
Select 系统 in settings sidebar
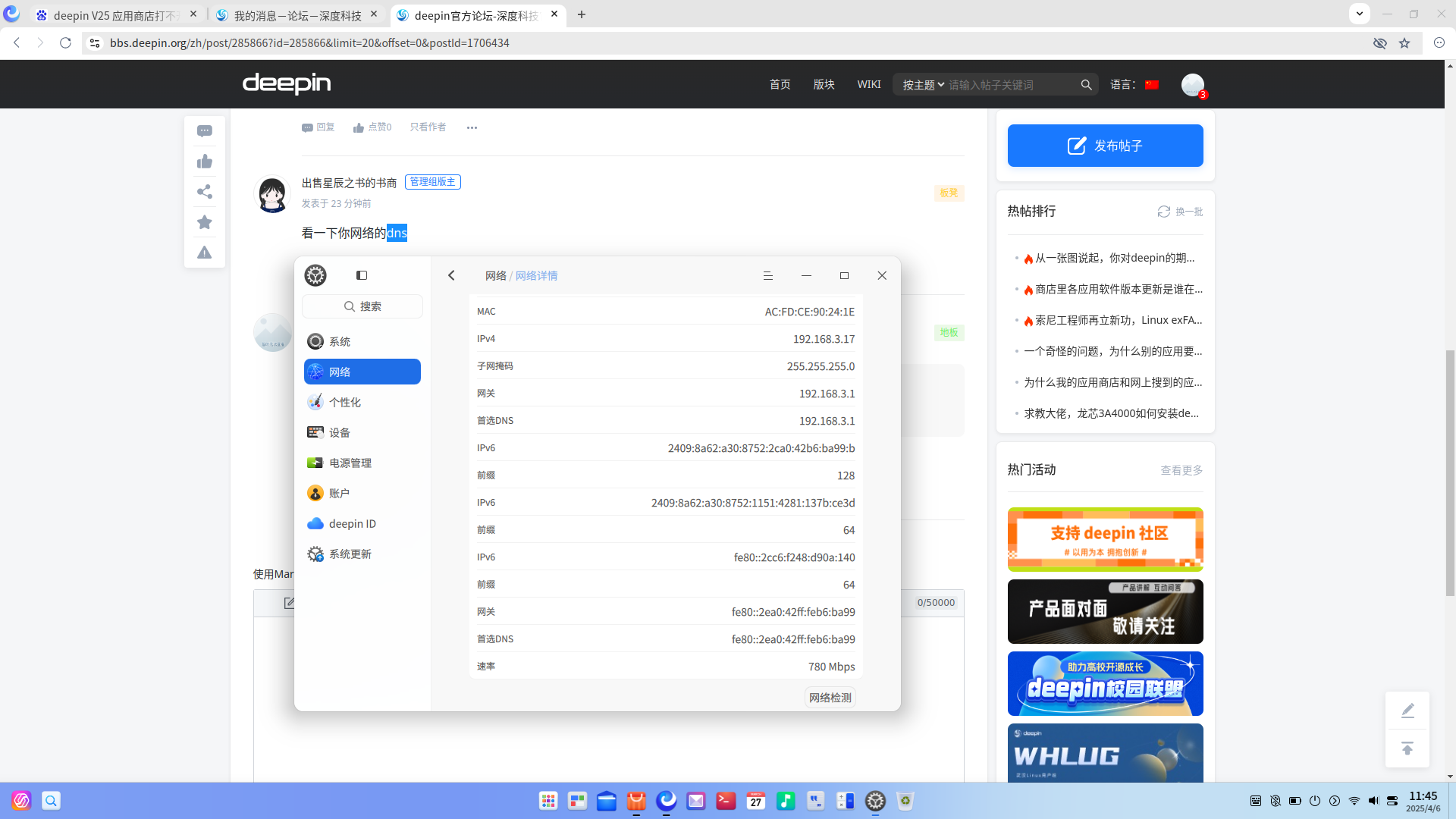(362, 341)
